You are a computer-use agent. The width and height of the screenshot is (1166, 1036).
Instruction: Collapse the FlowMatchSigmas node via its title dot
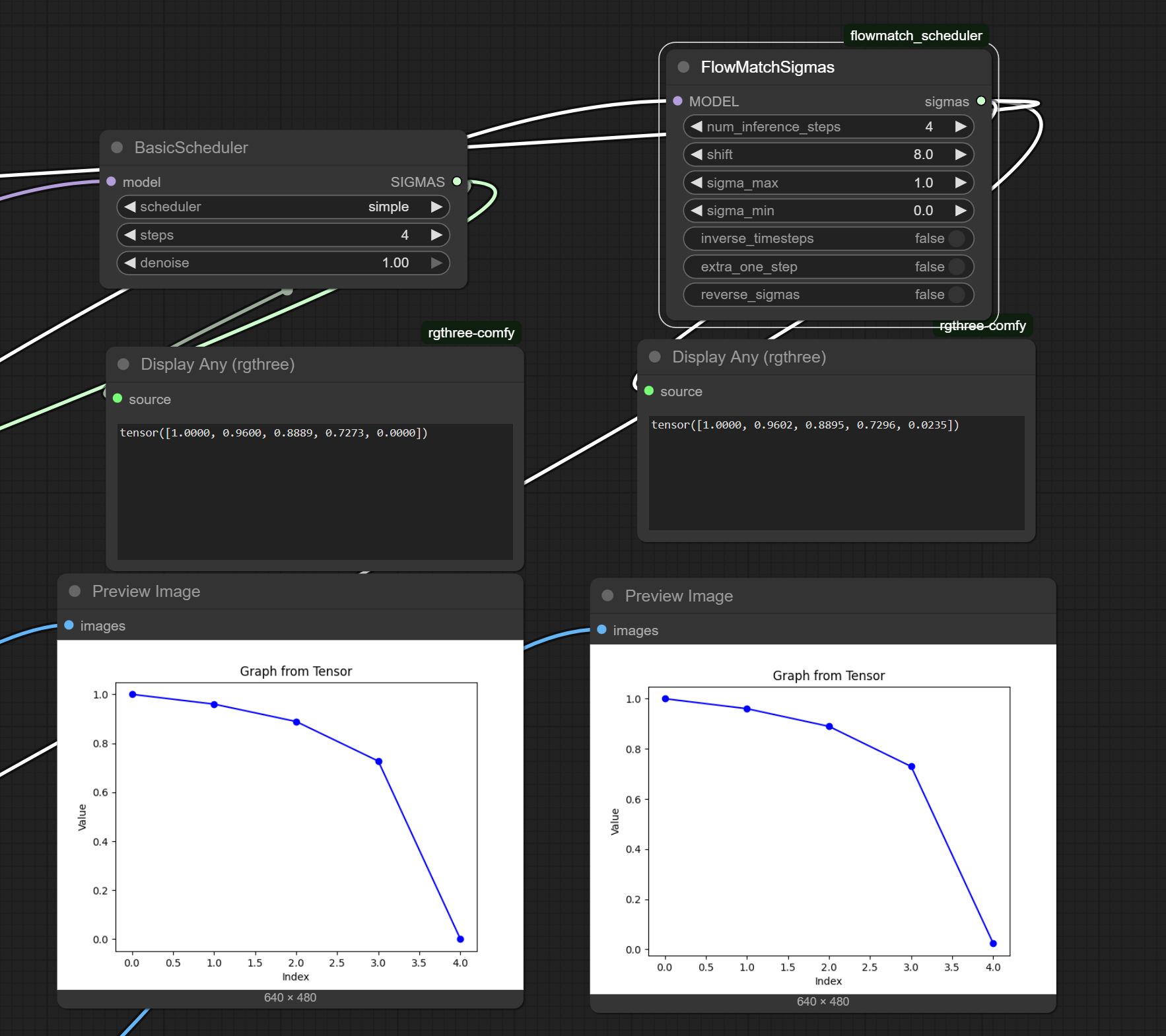pyautogui.click(x=684, y=67)
